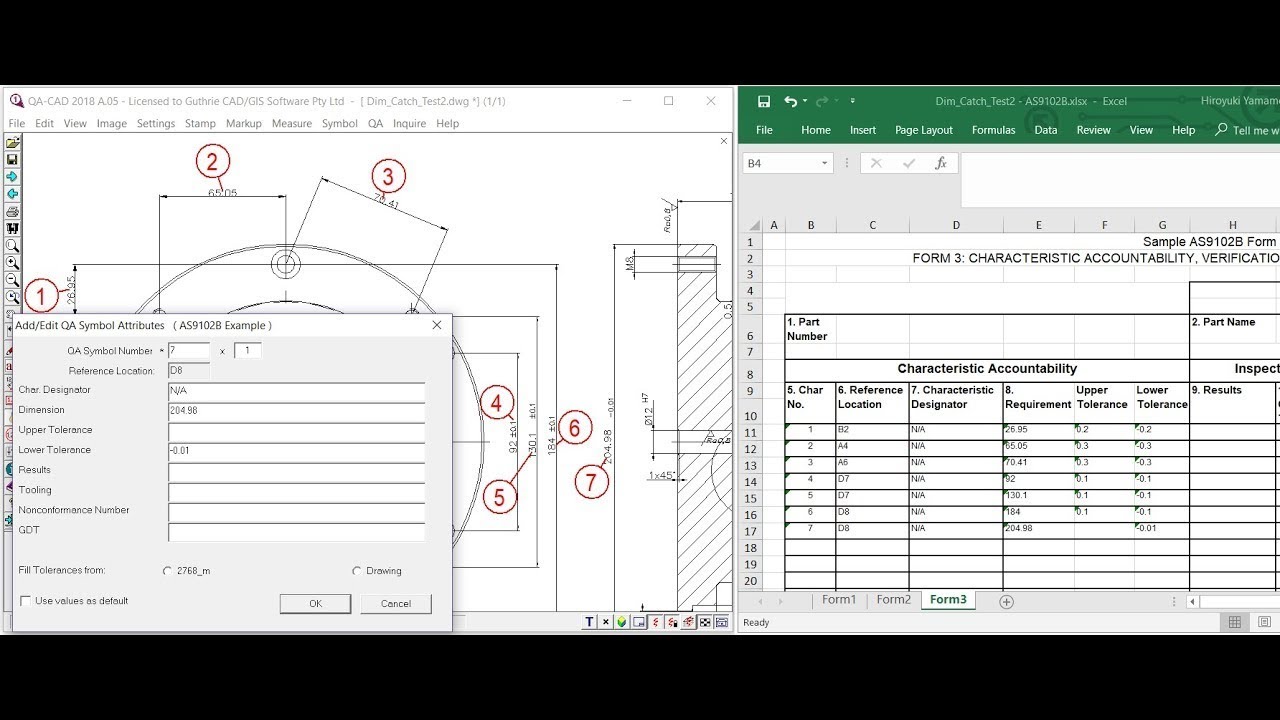This screenshot has width=1280, height=720.
Task: Click the Undo arrow in Excel
Action: coord(791,101)
